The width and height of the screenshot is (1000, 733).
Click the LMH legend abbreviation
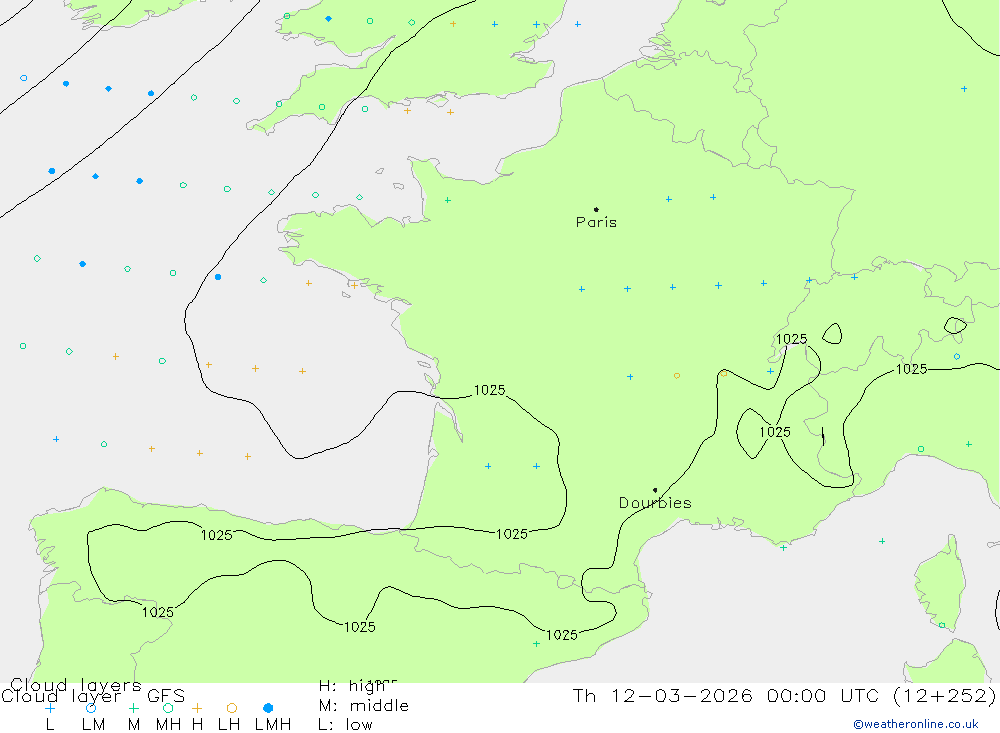tap(273, 725)
